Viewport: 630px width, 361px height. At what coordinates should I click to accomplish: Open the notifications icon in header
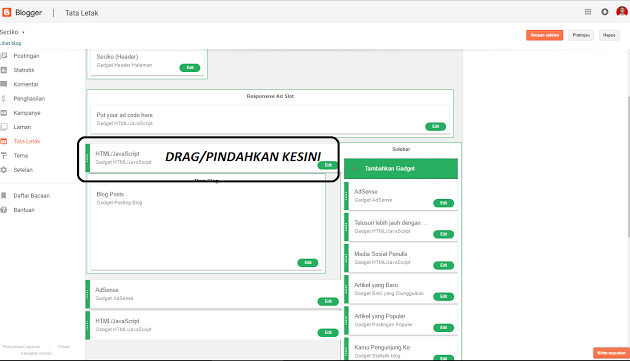605,12
